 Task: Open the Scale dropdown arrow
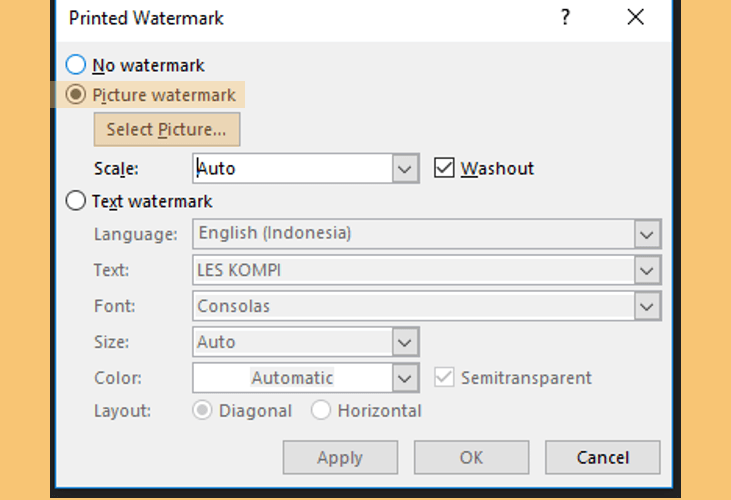[405, 168]
